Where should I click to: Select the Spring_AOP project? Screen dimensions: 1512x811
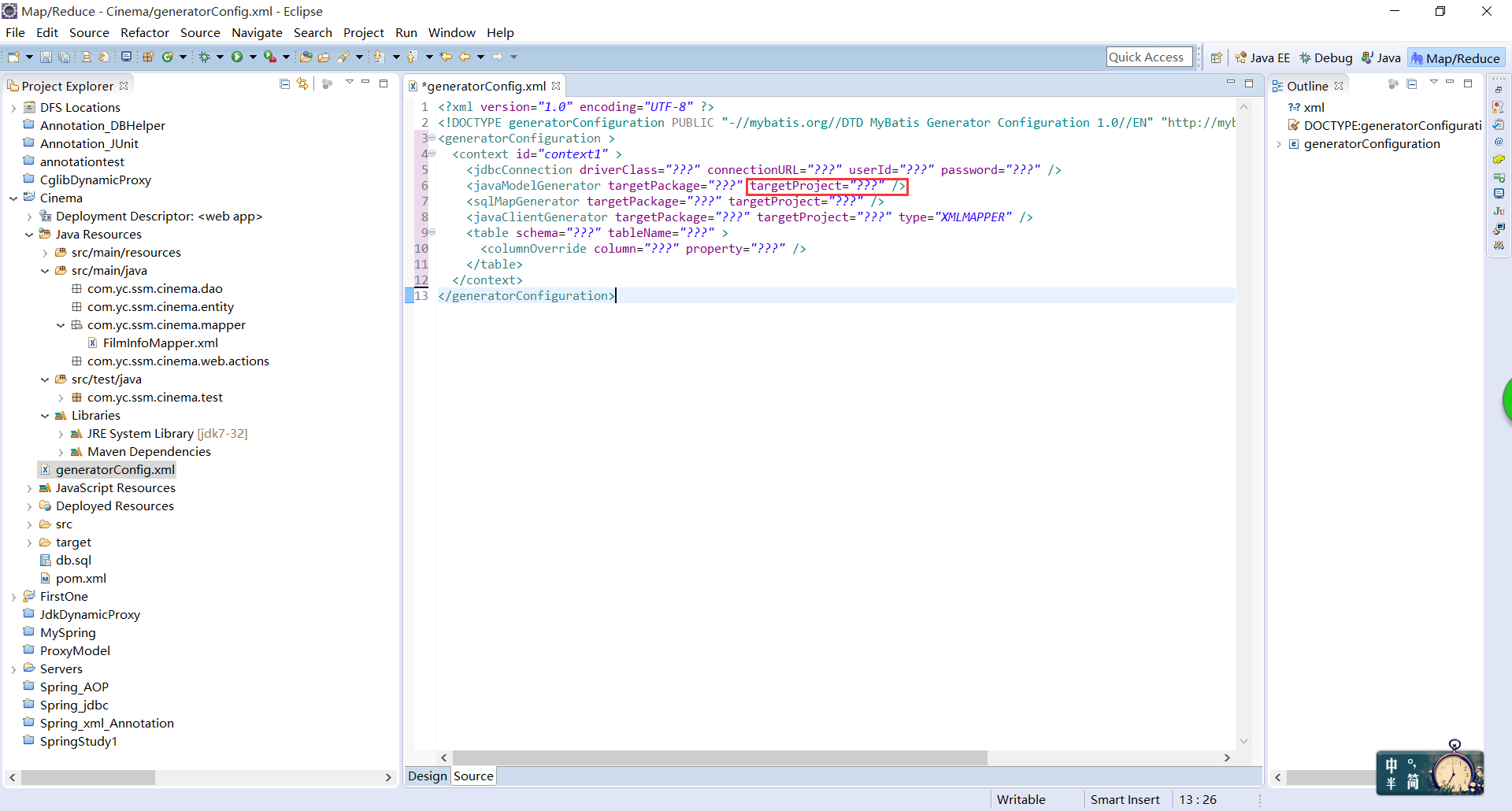[x=74, y=687]
